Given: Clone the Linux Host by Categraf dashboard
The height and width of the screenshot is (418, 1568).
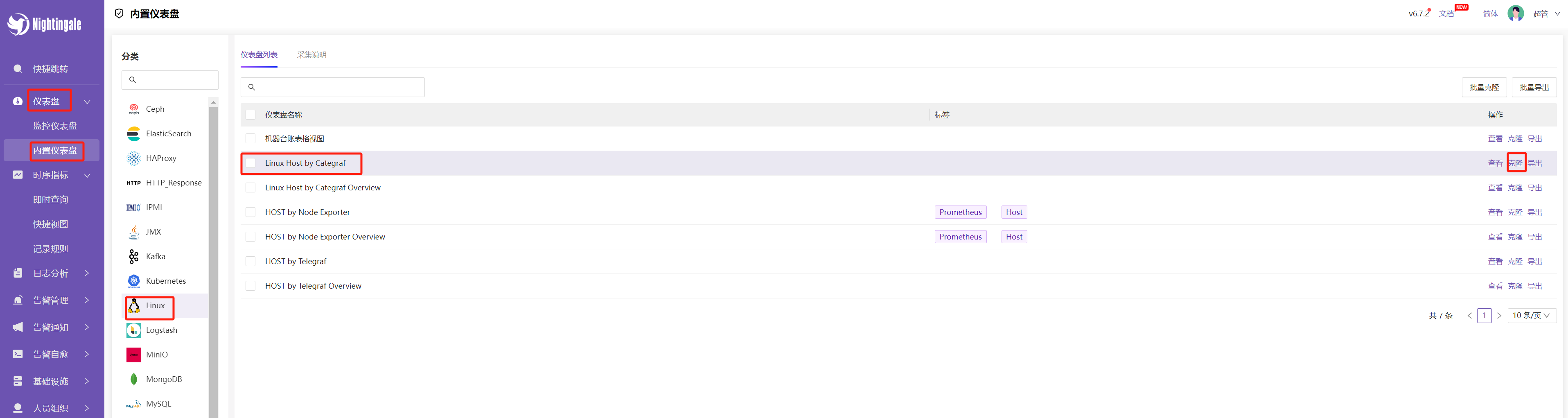Looking at the screenshot, I should (1515, 163).
